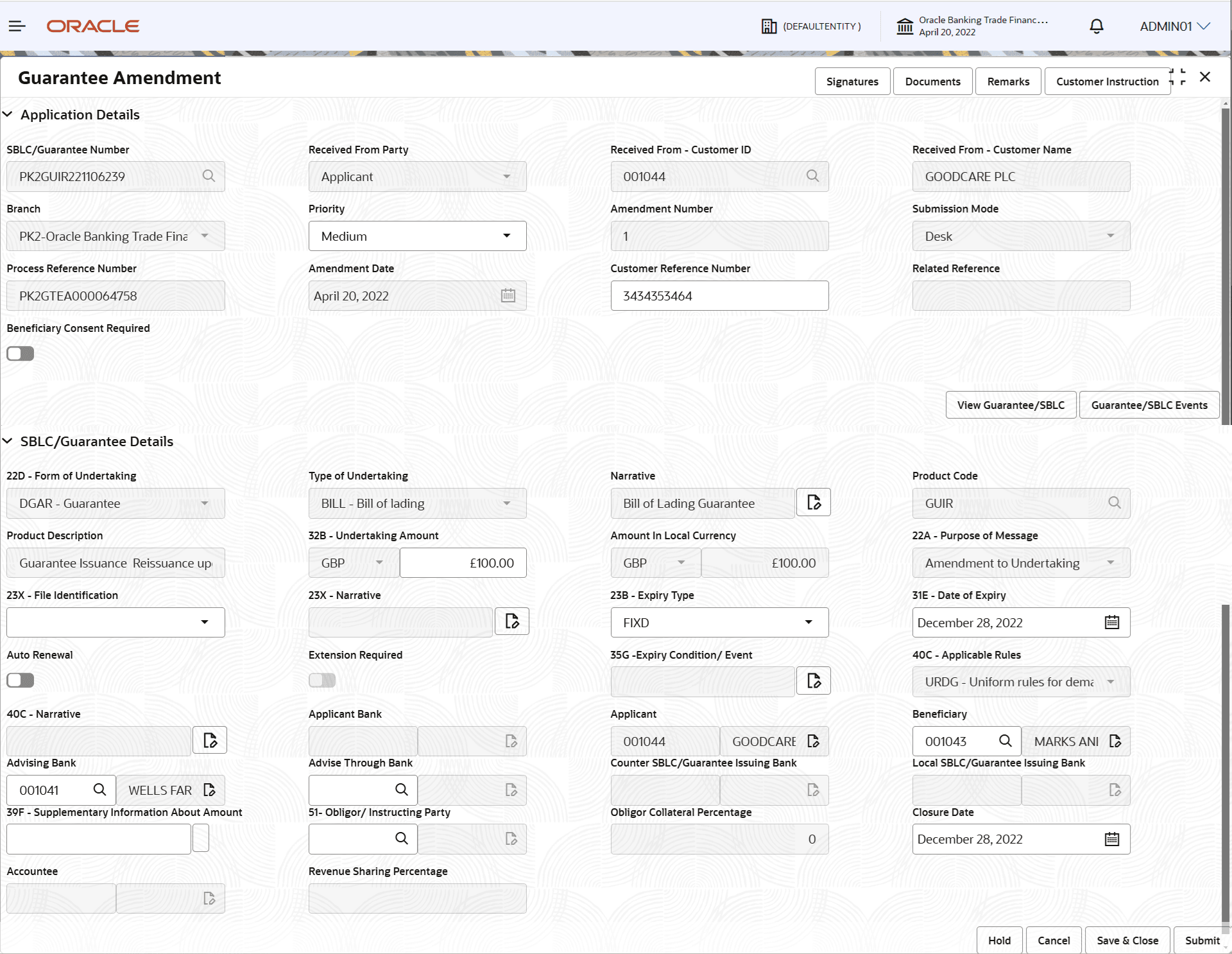Toggle Beneficiary Consent Required switch

click(x=21, y=354)
